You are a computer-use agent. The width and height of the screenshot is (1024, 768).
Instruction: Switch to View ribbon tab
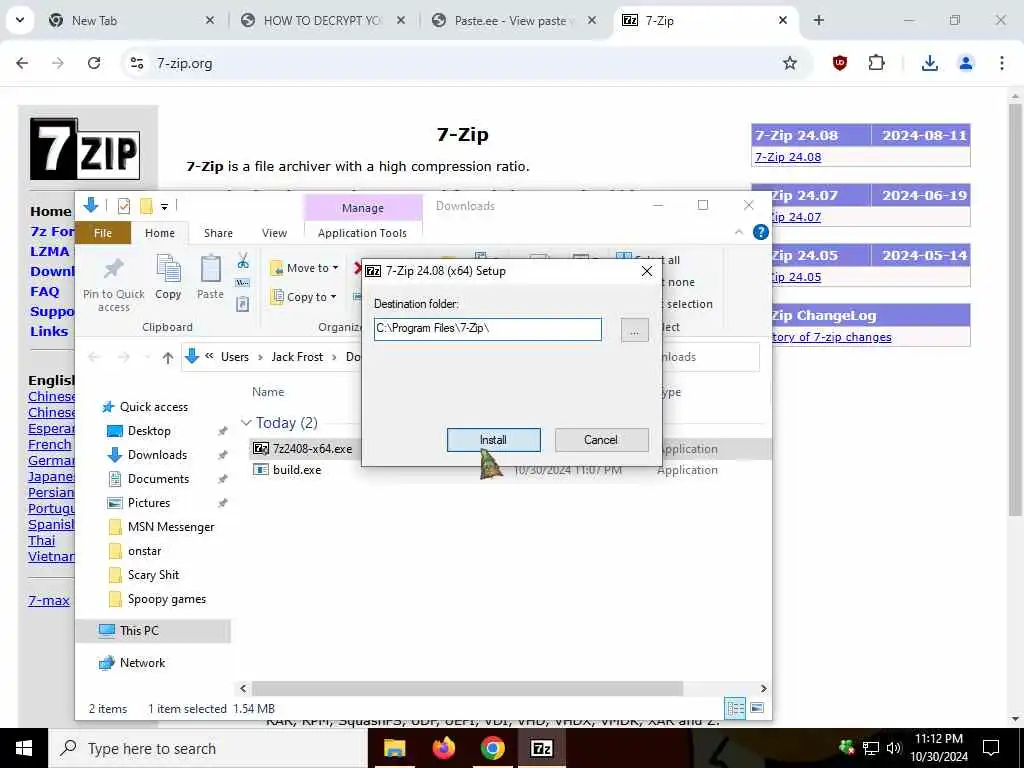[274, 233]
